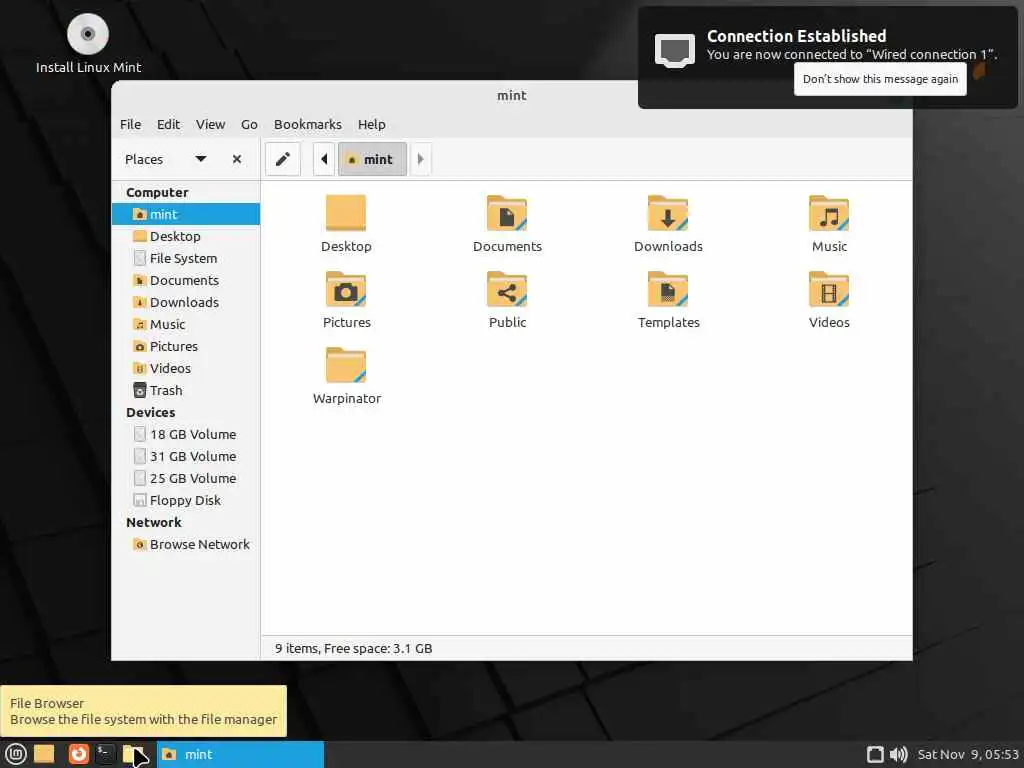Open the Edit menu
Viewport: 1024px width, 768px height.
[x=168, y=124]
